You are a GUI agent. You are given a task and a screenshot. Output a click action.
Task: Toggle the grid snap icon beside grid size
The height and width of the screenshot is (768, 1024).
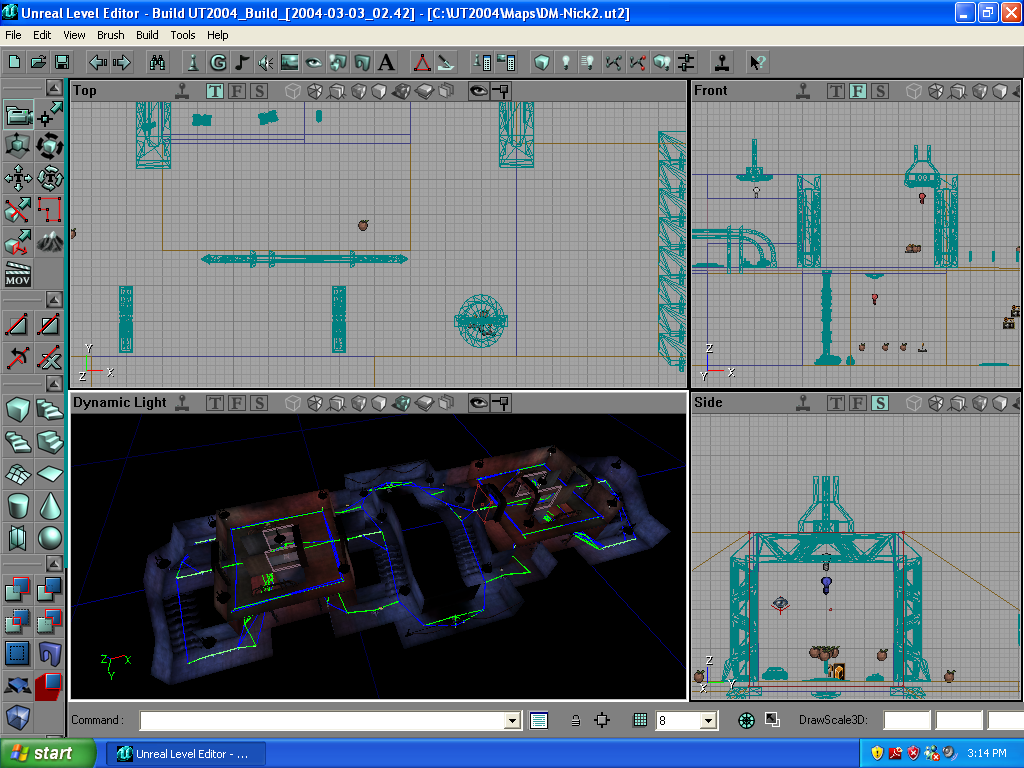pos(640,720)
